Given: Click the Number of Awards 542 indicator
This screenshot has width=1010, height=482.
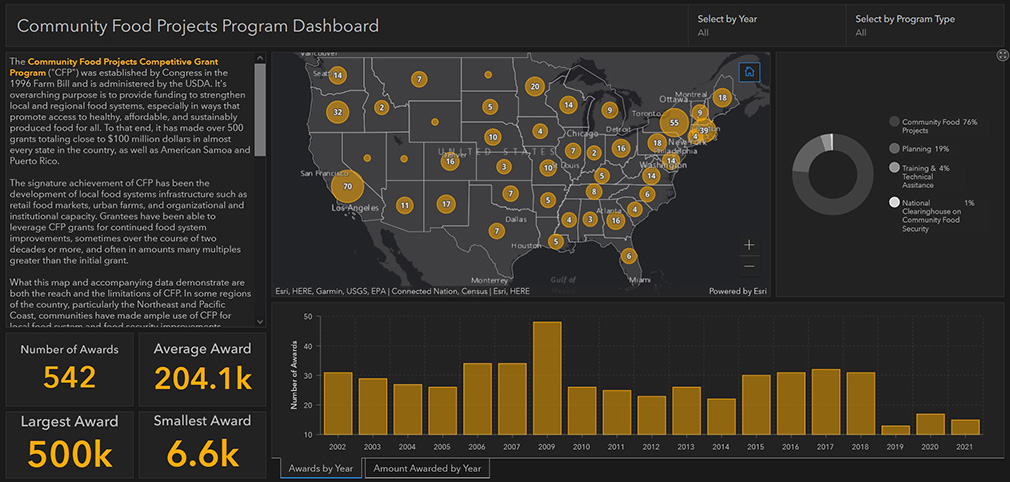Looking at the screenshot, I should 70,369.
